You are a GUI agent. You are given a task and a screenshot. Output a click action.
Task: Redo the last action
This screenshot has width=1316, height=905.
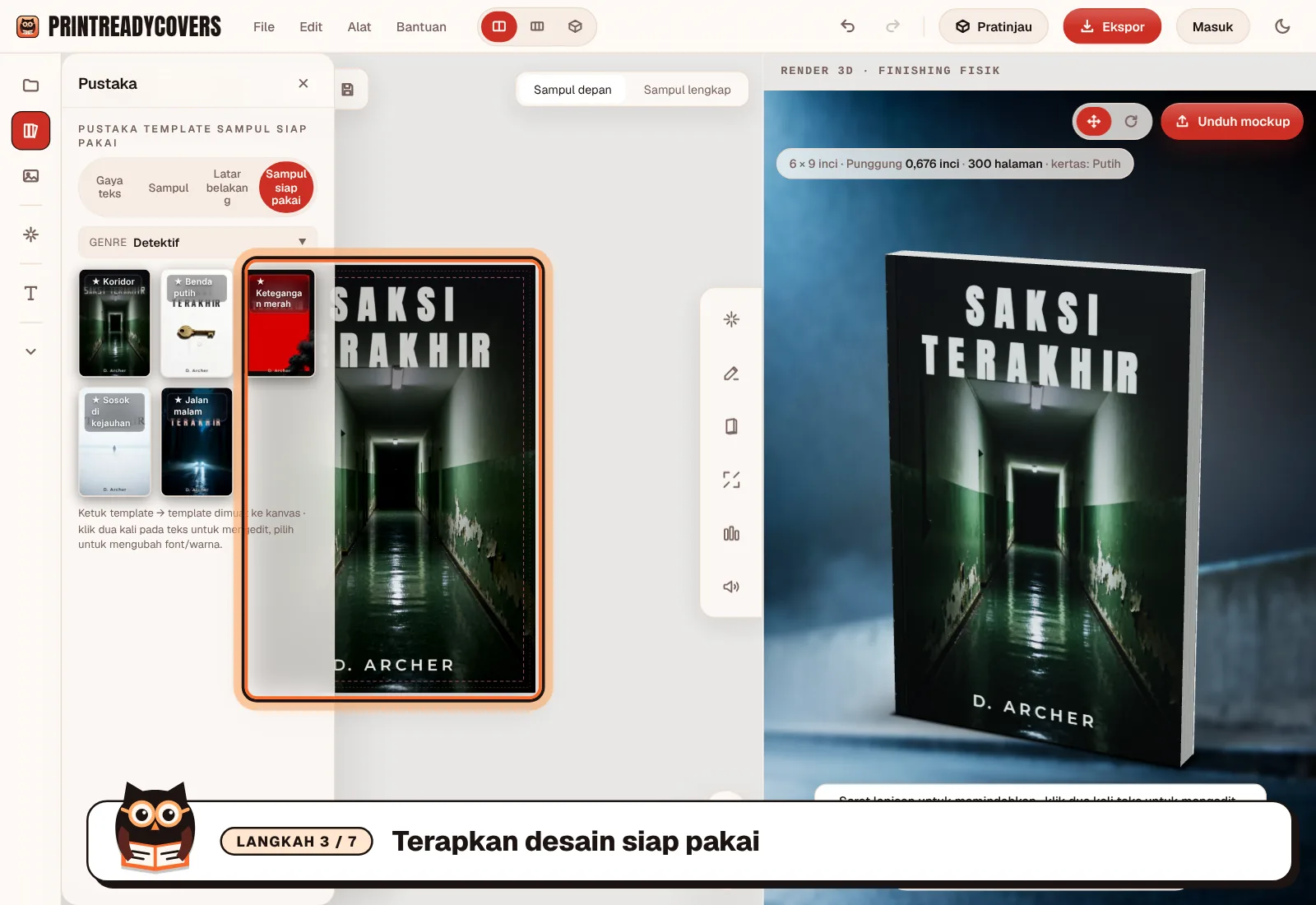pos(892,26)
